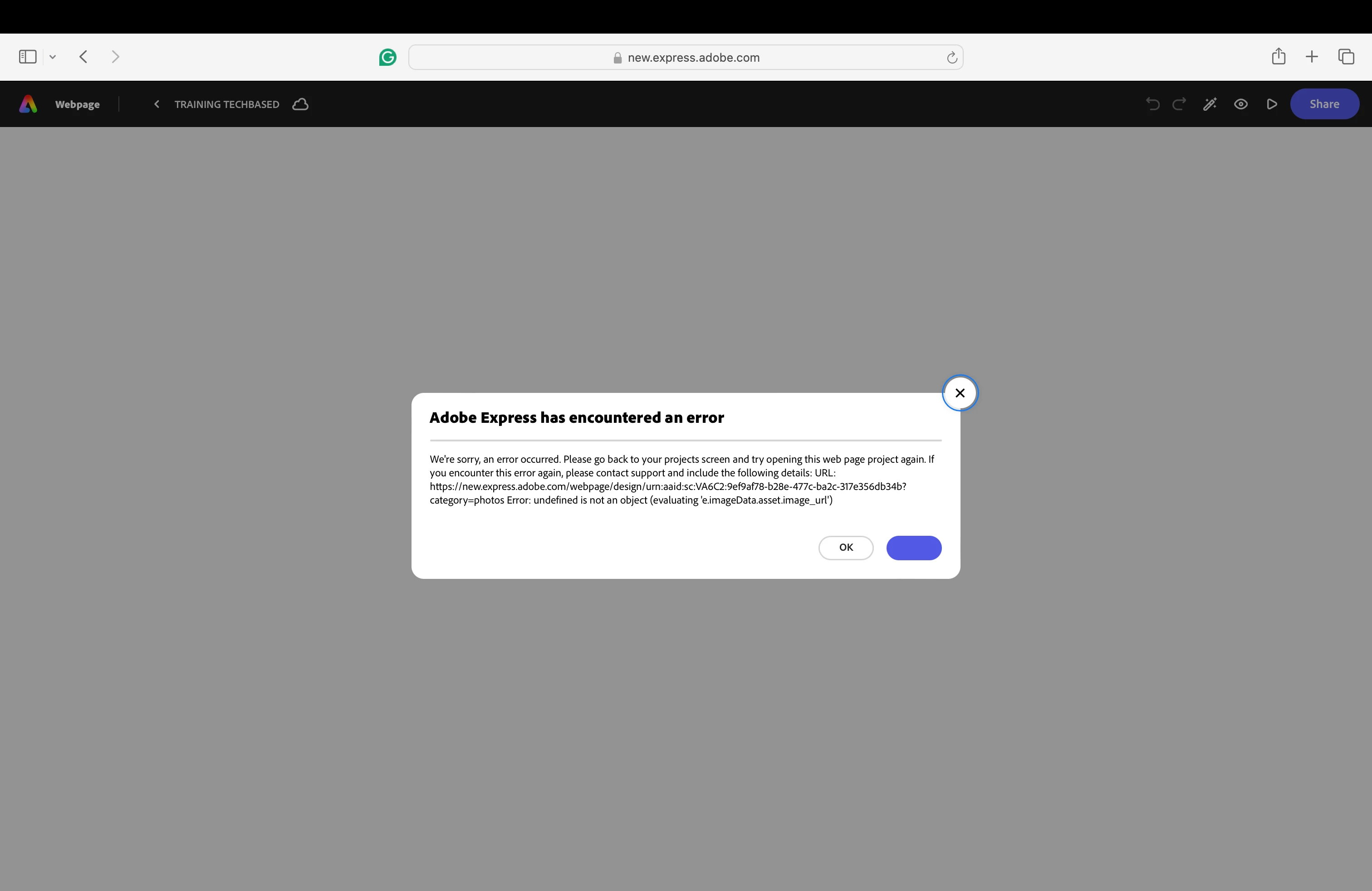Click the undo arrow icon
The width and height of the screenshot is (1372, 891).
click(1152, 104)
